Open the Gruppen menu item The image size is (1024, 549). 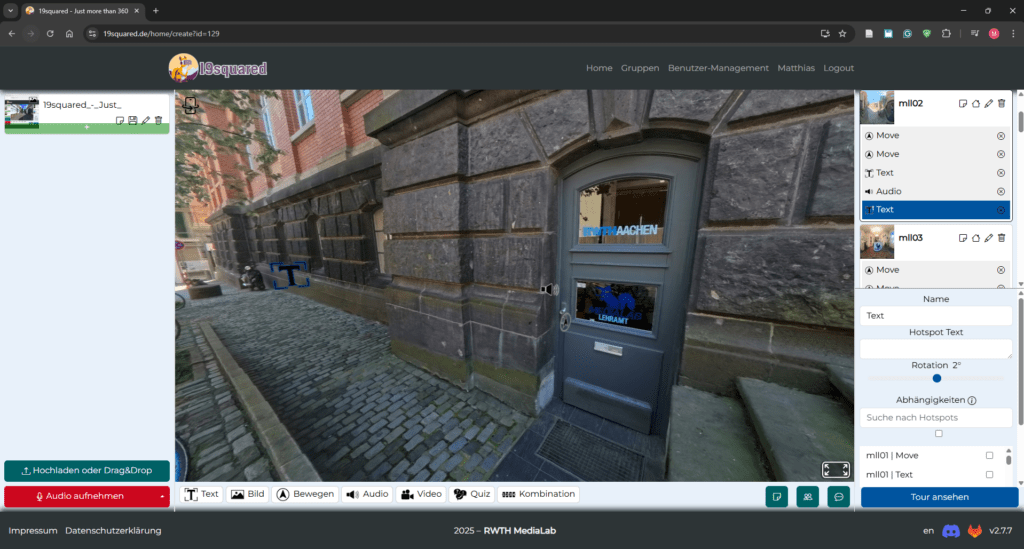pos(639,68)
